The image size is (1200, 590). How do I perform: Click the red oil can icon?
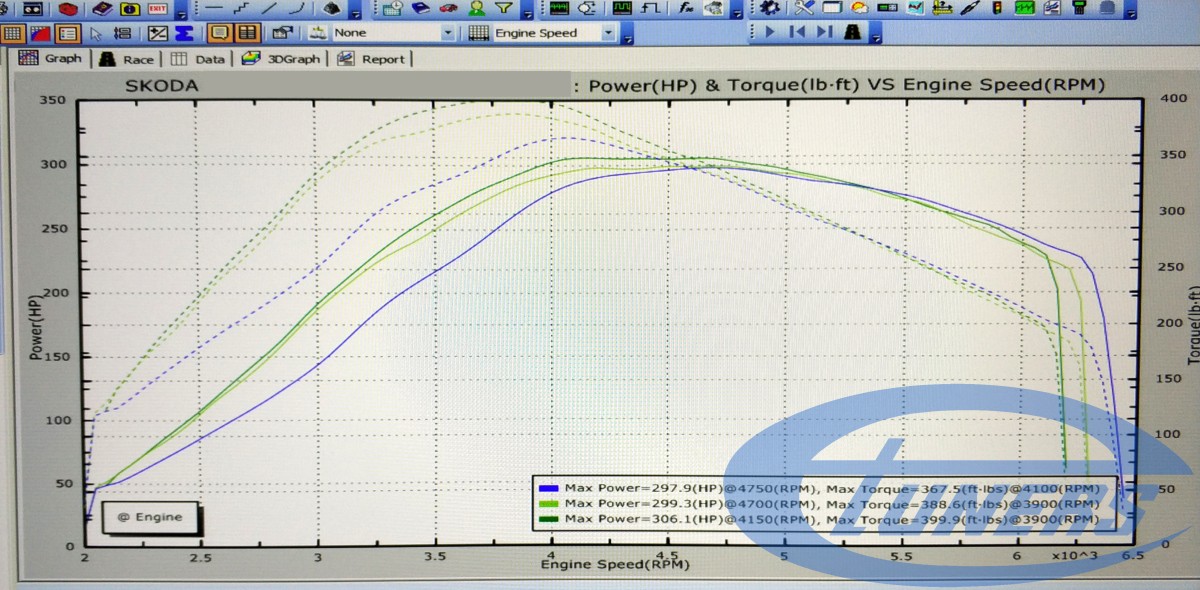[x=66, y=8]
